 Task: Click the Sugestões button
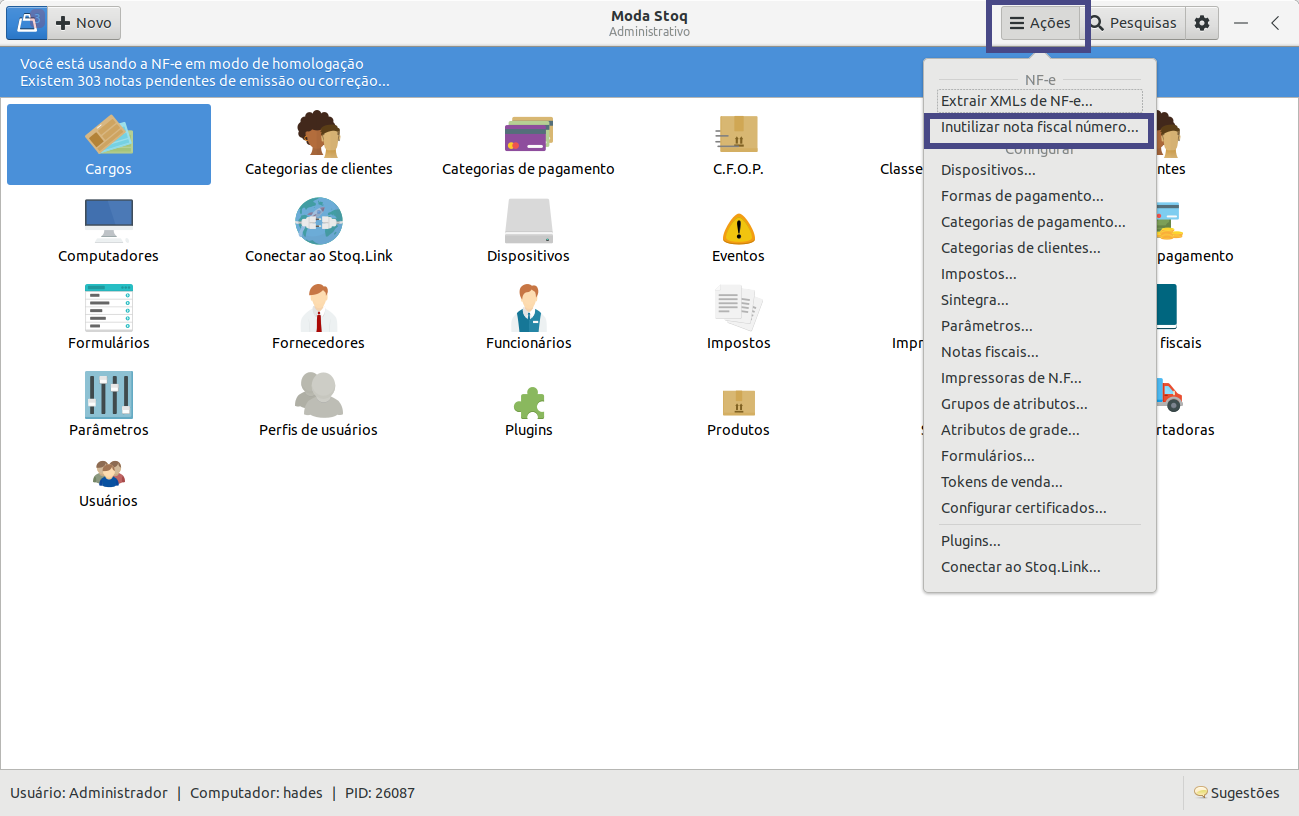(x=1236, y=793)
